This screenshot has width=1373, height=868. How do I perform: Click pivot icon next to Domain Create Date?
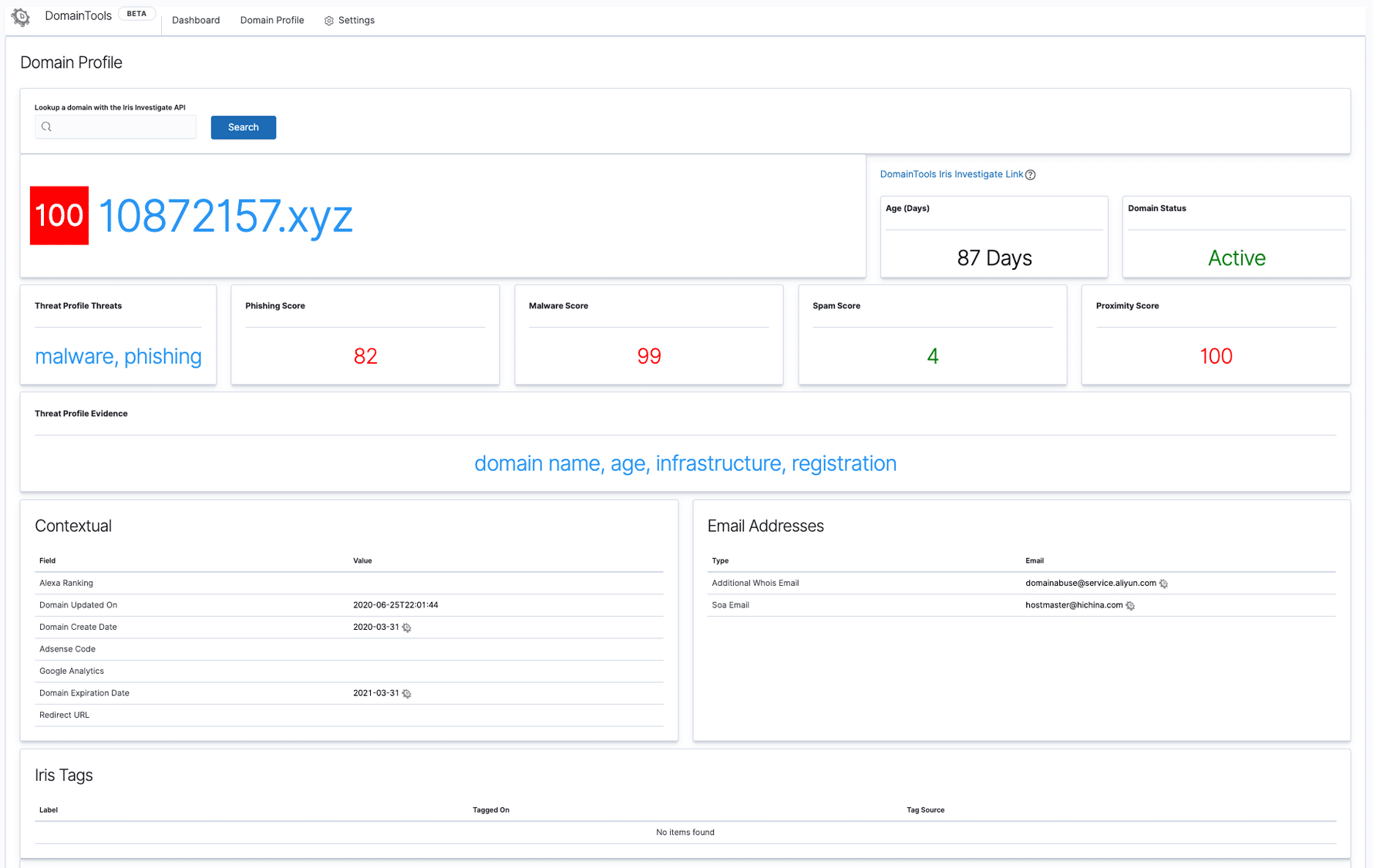pos(407,627)
